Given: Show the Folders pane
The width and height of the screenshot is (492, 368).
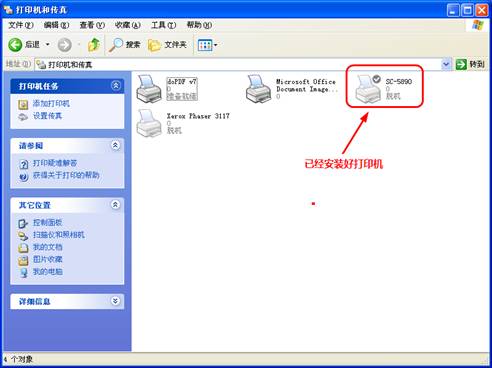Looking at the screenshot, I should (x=167, y=45).
